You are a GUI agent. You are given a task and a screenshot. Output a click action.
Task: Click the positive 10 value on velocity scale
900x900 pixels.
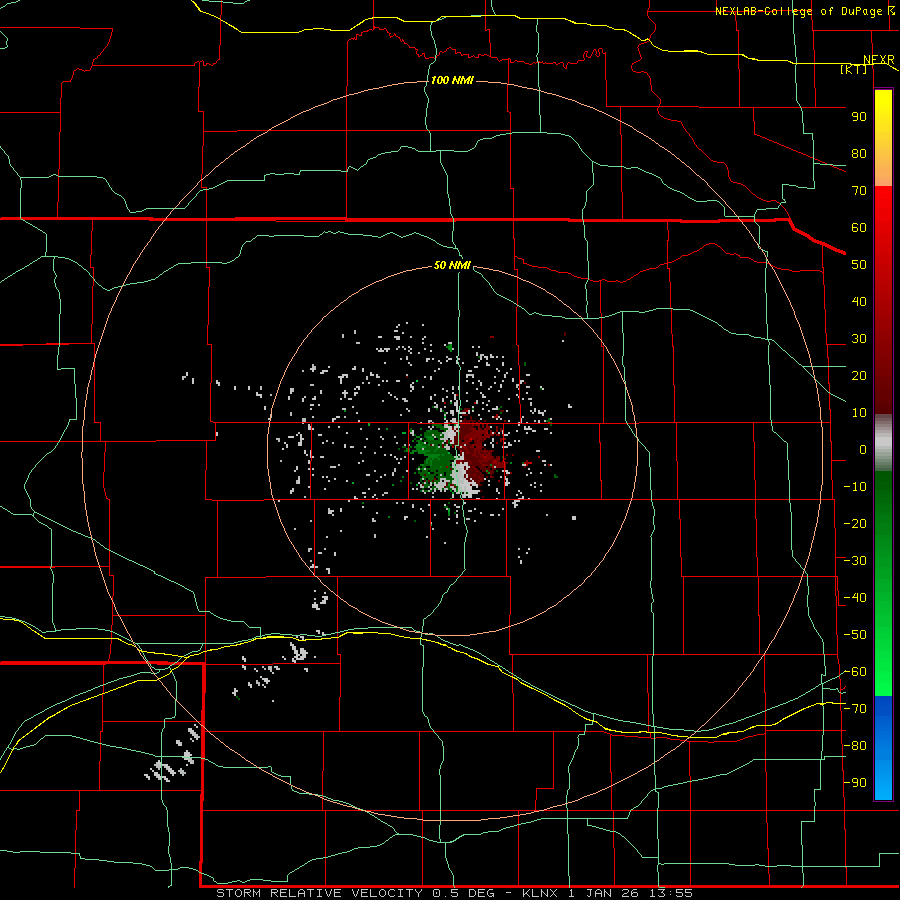[859, 413]
